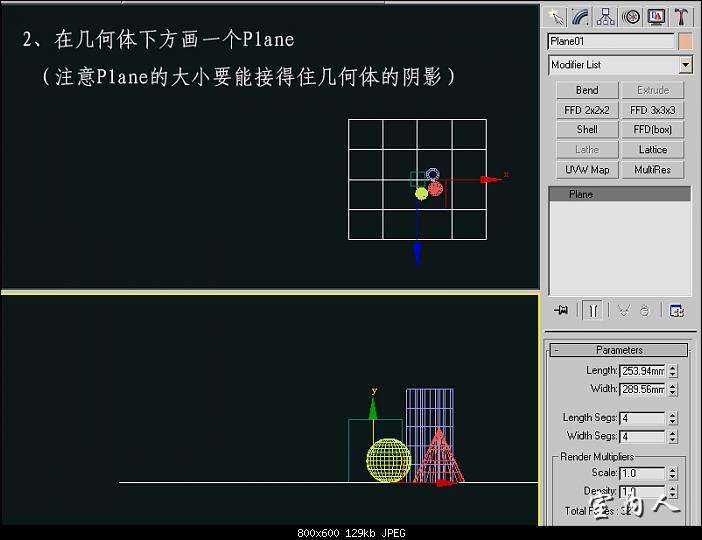702x540 pixels.
Task: Open the Motion command panel tab
Action: [631, 17]
